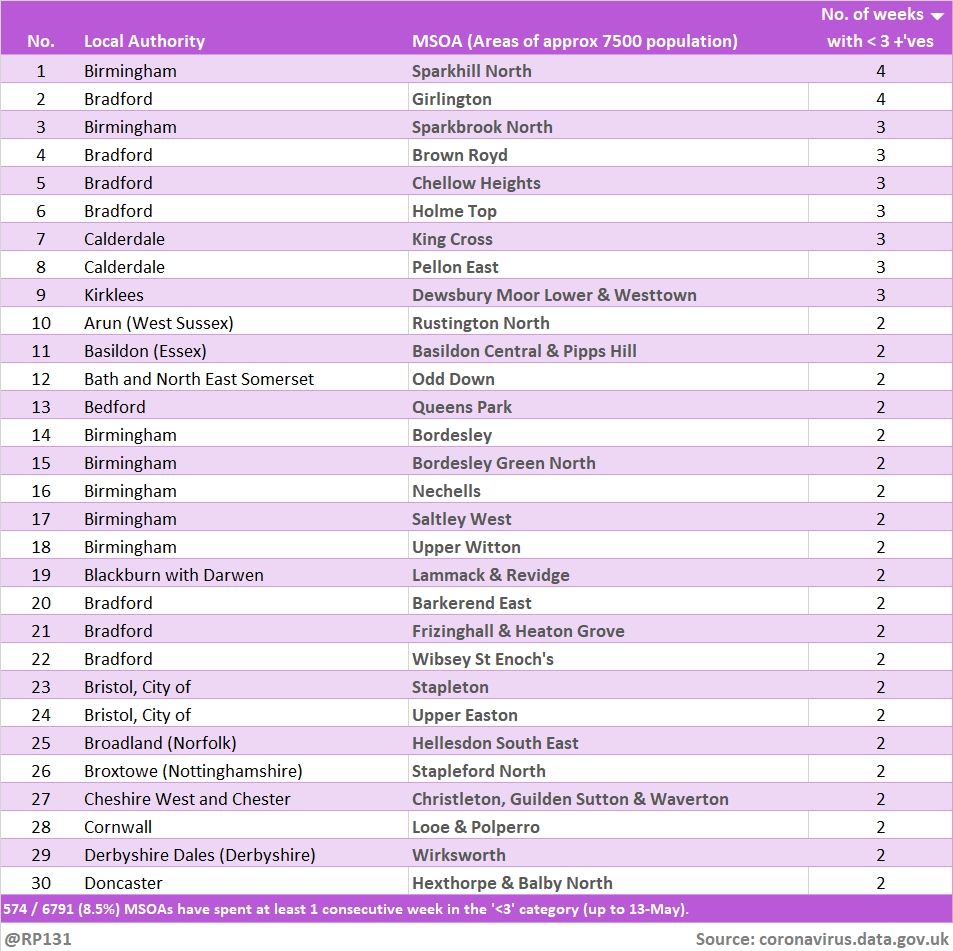
Task: Select row number 13 for Bedford
Action: [41, 407]
